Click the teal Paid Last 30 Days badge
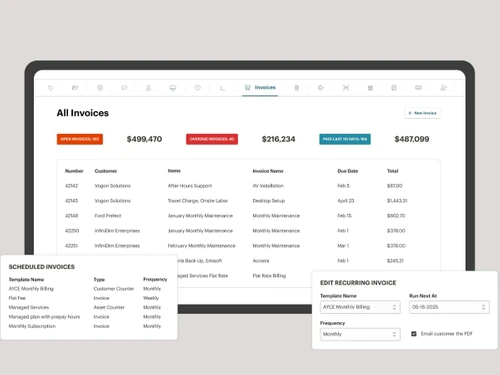This screenshot has height=375, width=500. pos(345,139)
